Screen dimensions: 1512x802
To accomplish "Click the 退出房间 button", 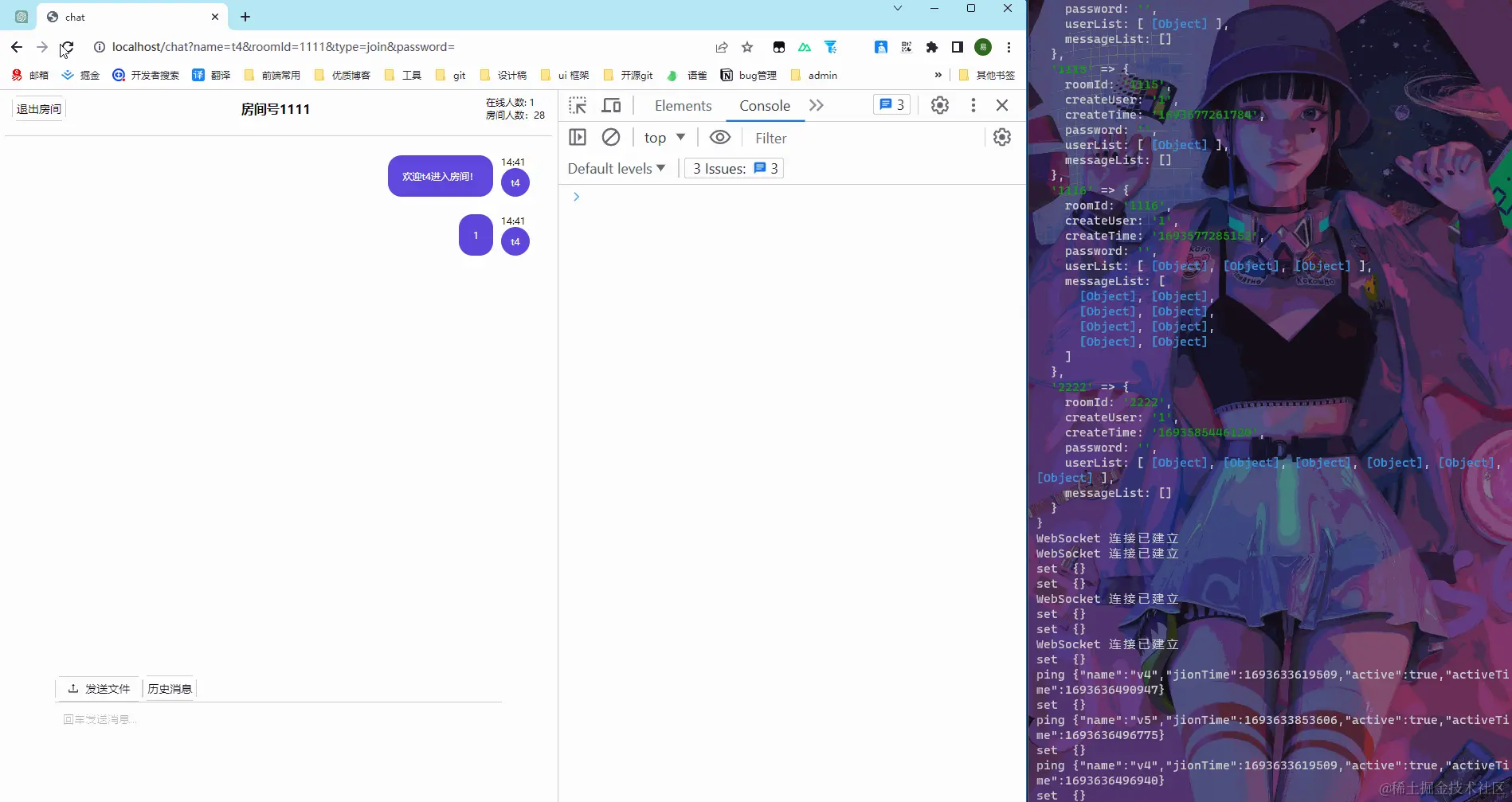I will [x=39, y=109].
